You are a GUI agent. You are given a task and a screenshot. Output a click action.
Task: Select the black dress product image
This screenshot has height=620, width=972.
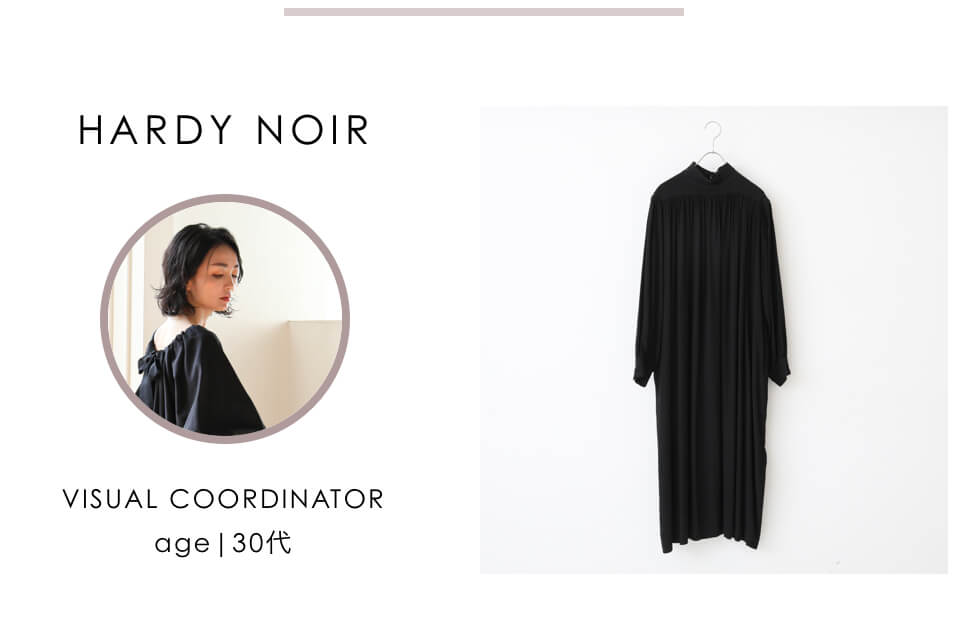point(714,340)
